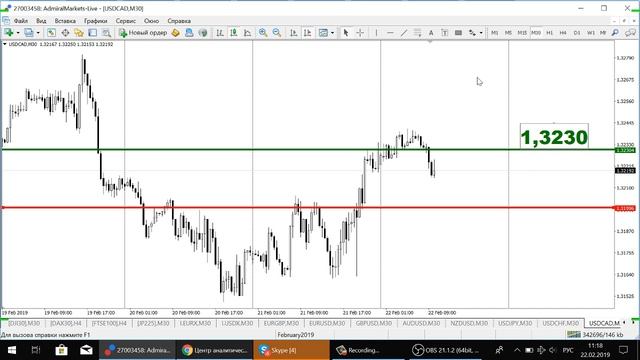The image size is (640, 360).
Task: Open the Сервис menu
Action: pyautogui.click(x=126, y=21)
